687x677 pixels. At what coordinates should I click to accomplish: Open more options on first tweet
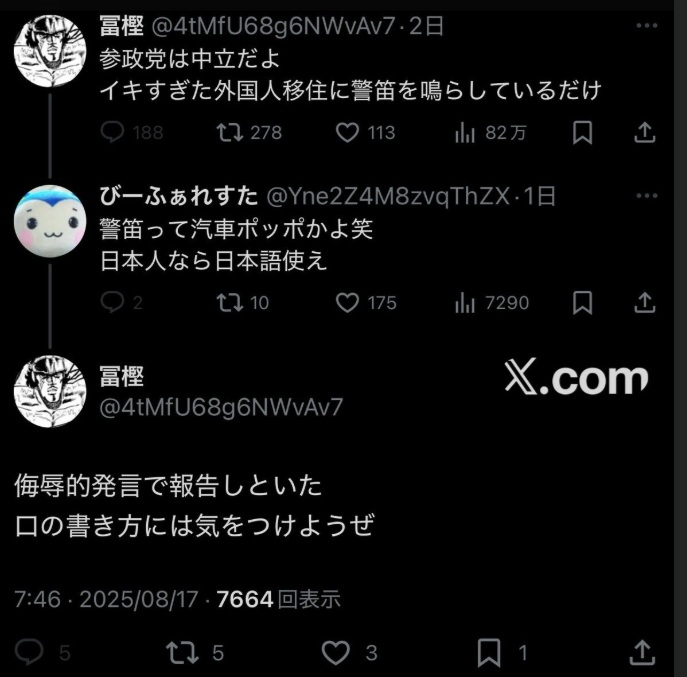pyautogui.click(x=647, y=25)
